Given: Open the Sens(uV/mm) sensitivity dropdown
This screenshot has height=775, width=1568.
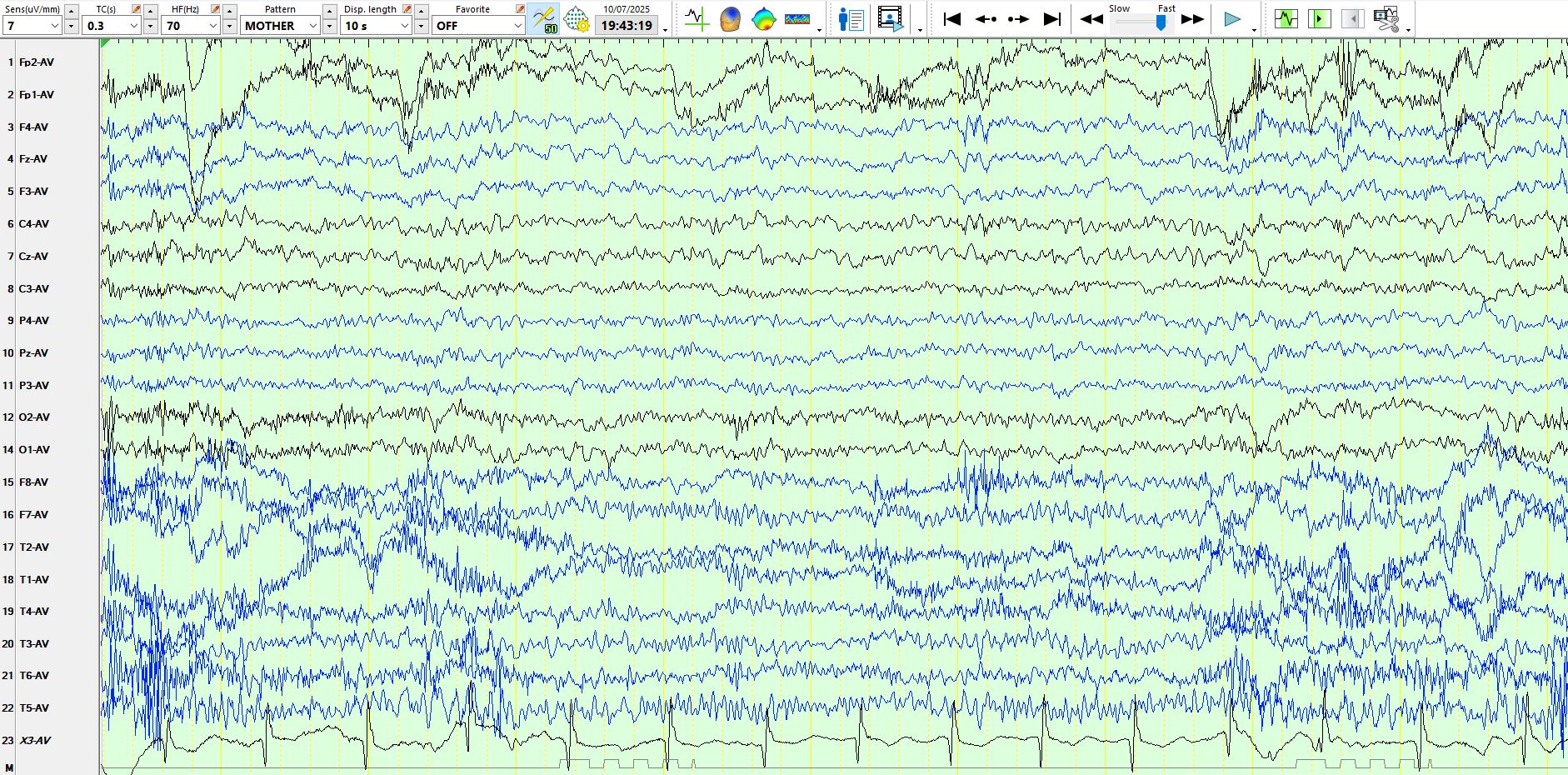Looking at the screenshot, I should pyautogui.click(x=32, y=26).
